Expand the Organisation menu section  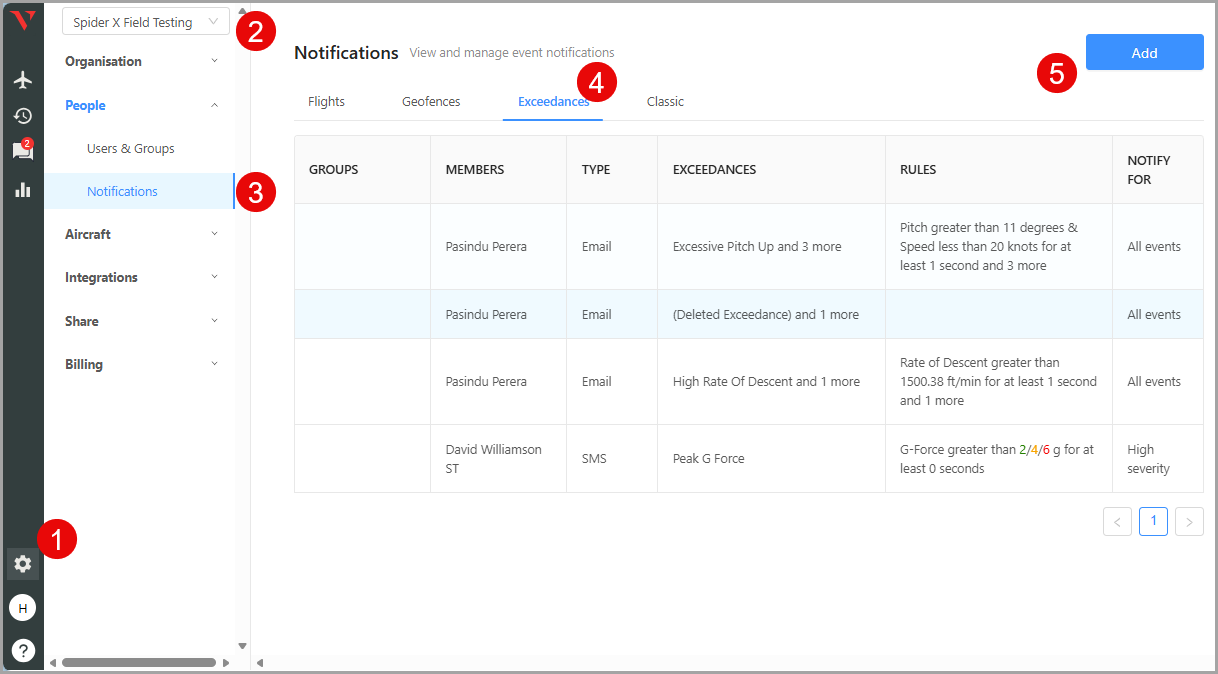[x=140, y=61]
